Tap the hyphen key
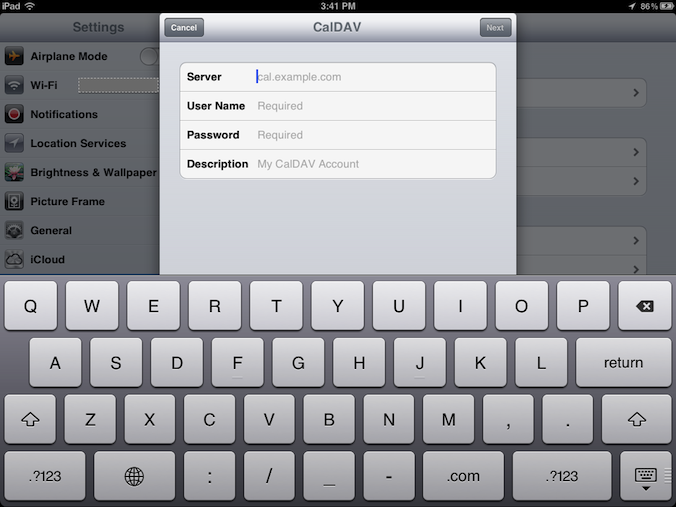Image resolution: width=676 pixels, height=507 pixels. (389, 476)
